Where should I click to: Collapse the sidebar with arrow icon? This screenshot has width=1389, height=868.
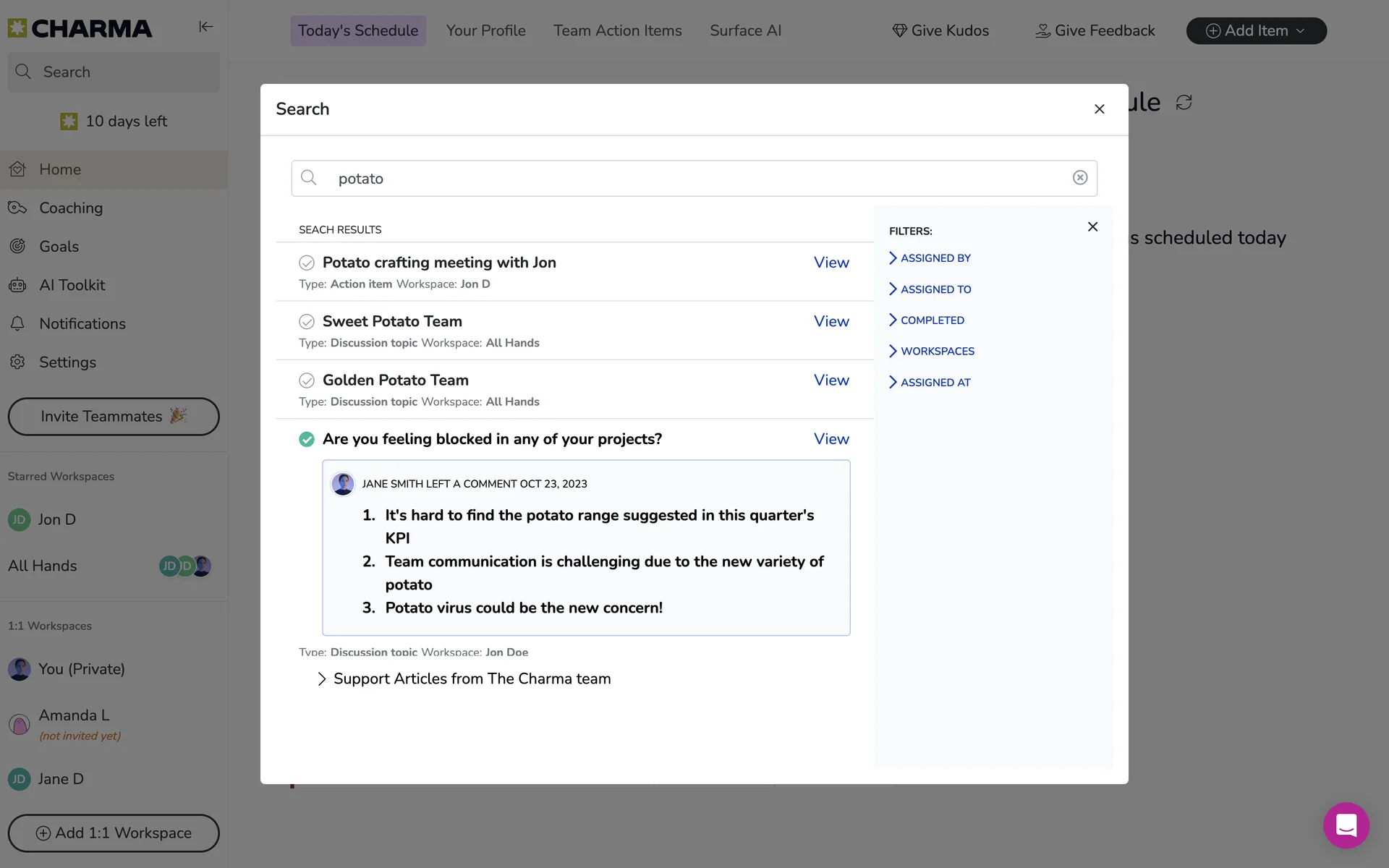click(x=205, y=27)
